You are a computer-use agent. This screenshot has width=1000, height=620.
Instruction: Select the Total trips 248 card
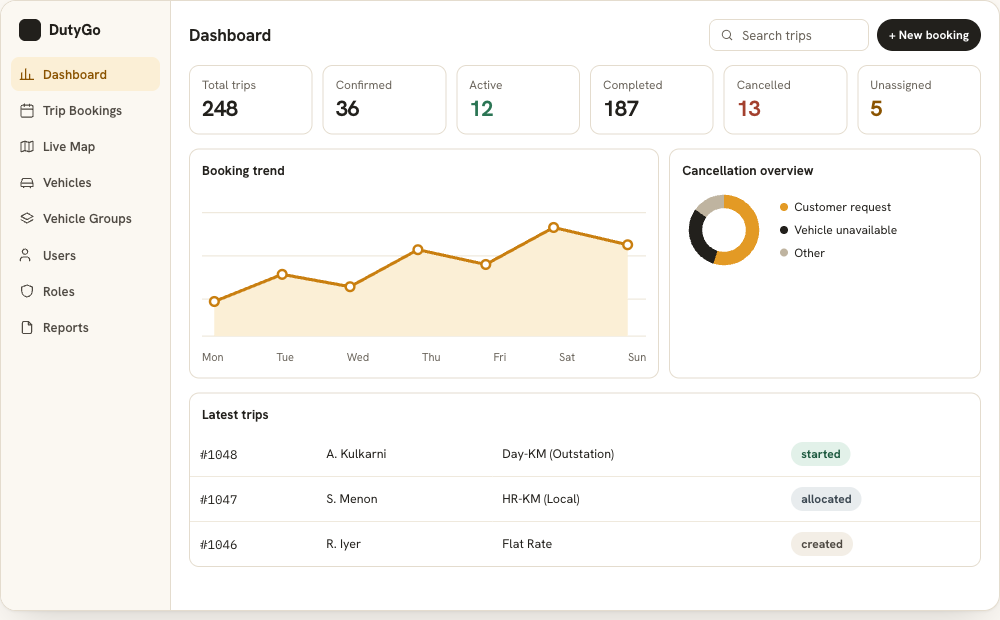[251, 100]
